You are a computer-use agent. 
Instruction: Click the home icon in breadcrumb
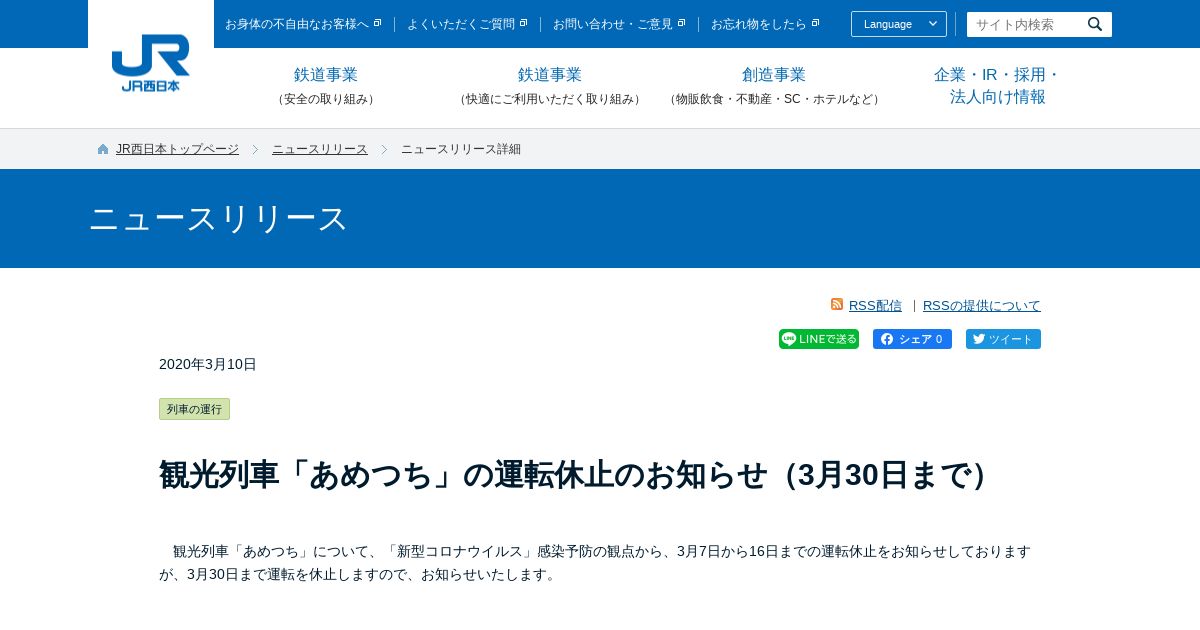coord(103,149)
